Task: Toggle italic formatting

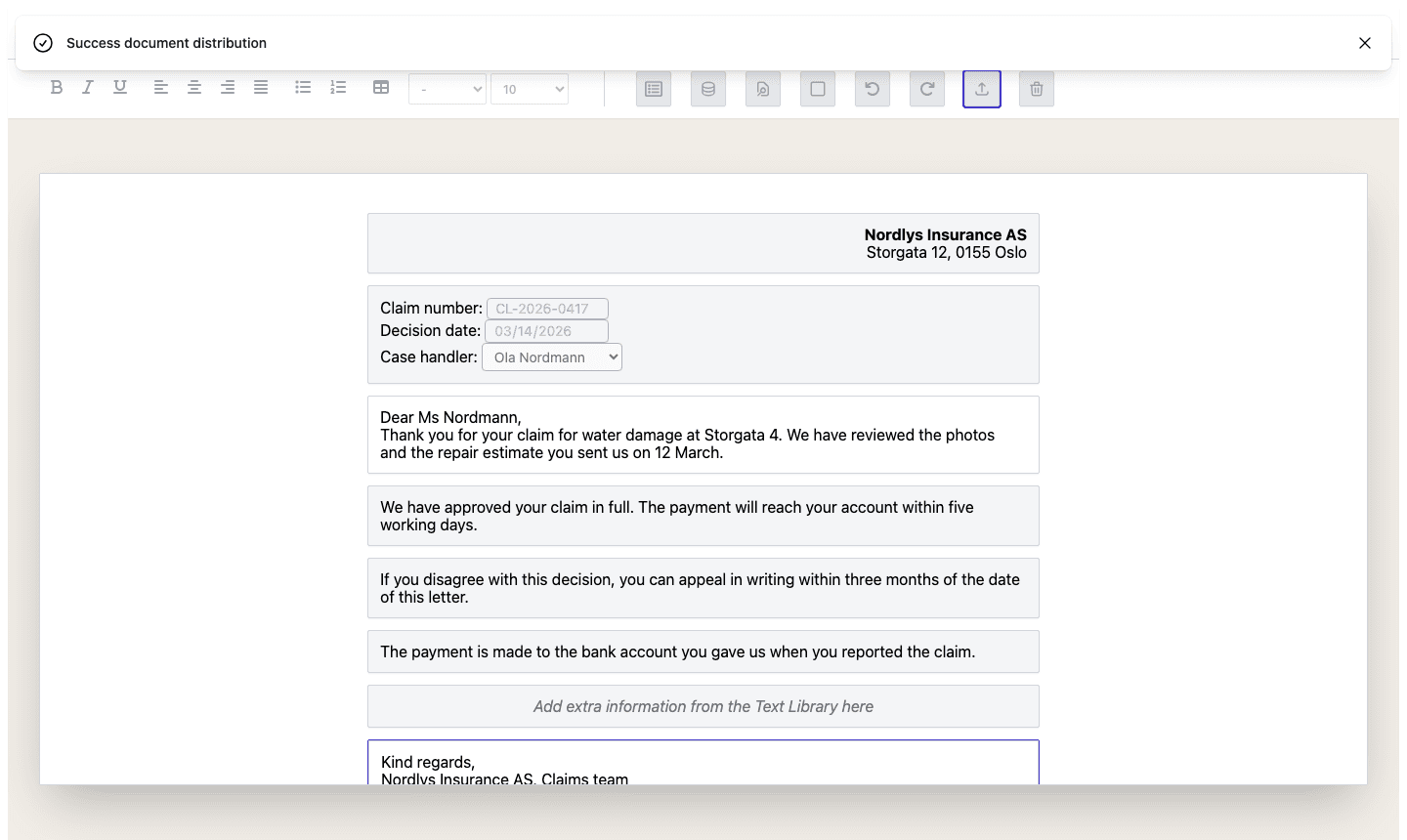Action: [88, 87]
